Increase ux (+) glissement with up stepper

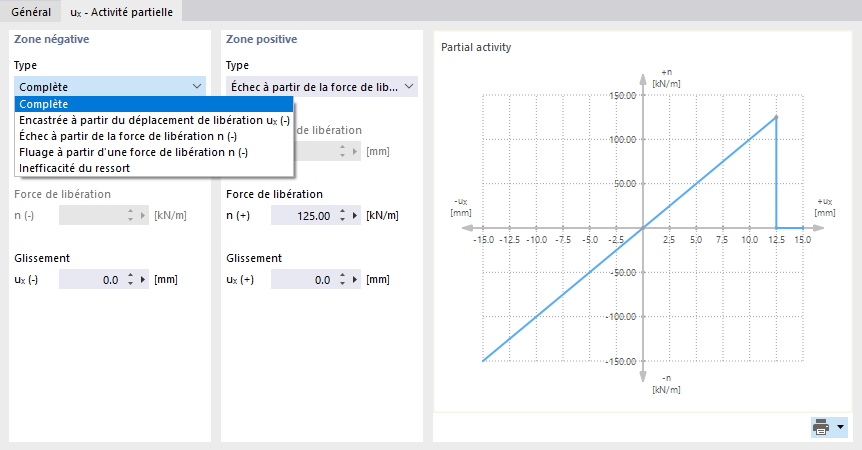pyautogui.click(x=342, y=275)
